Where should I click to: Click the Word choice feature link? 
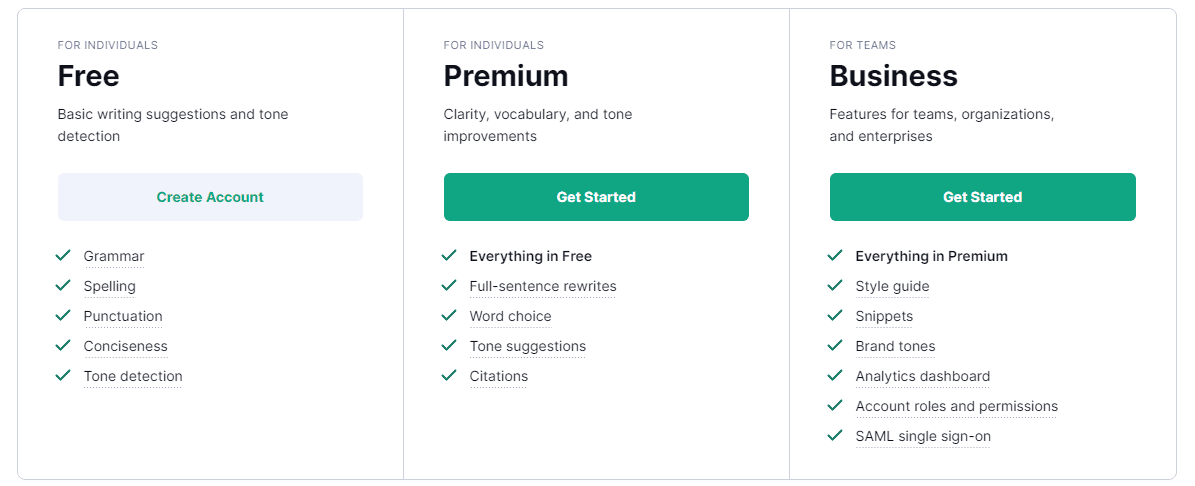[x=510, y=316]
